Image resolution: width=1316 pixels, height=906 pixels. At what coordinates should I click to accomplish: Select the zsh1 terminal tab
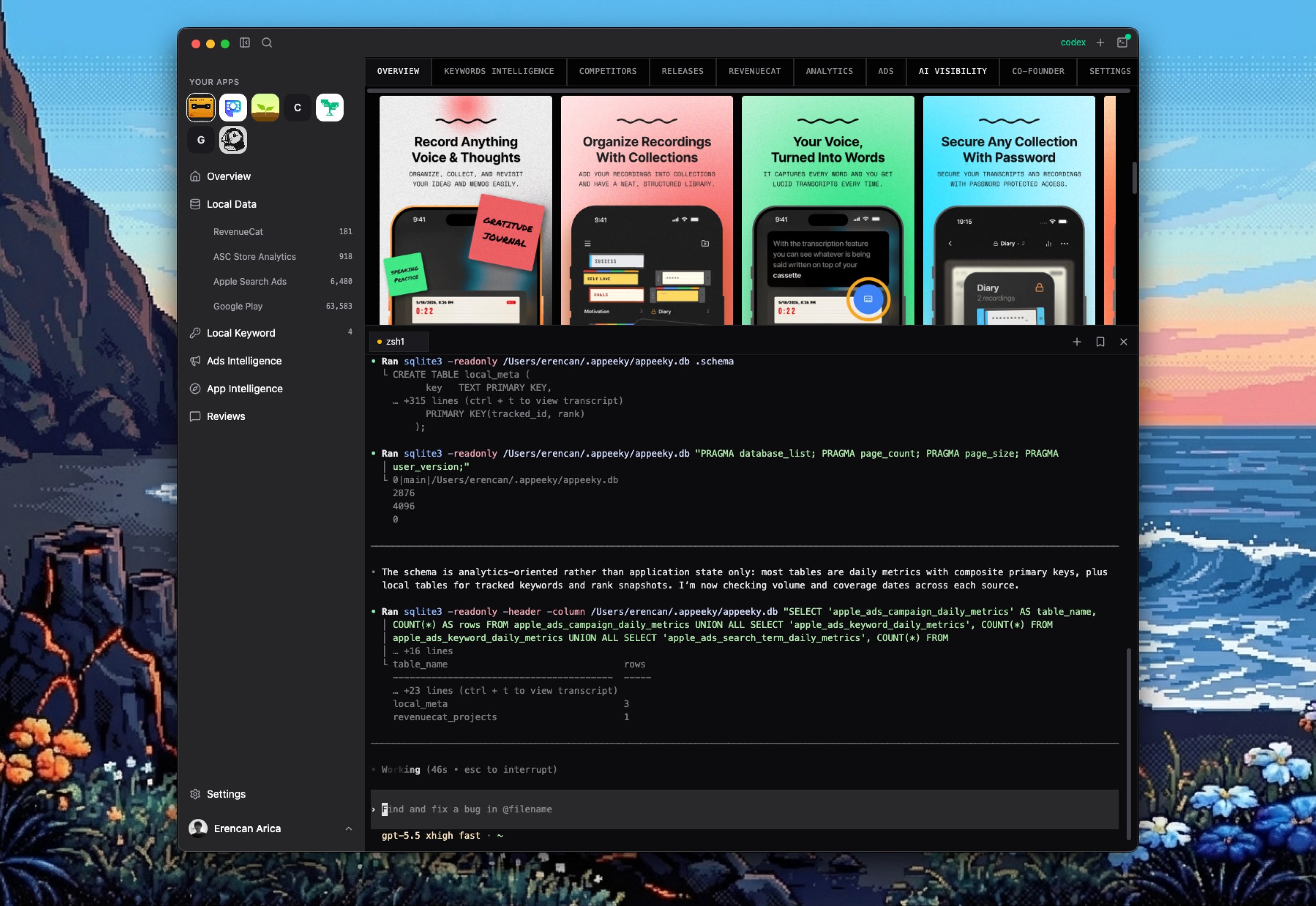(x=398, y=342)
